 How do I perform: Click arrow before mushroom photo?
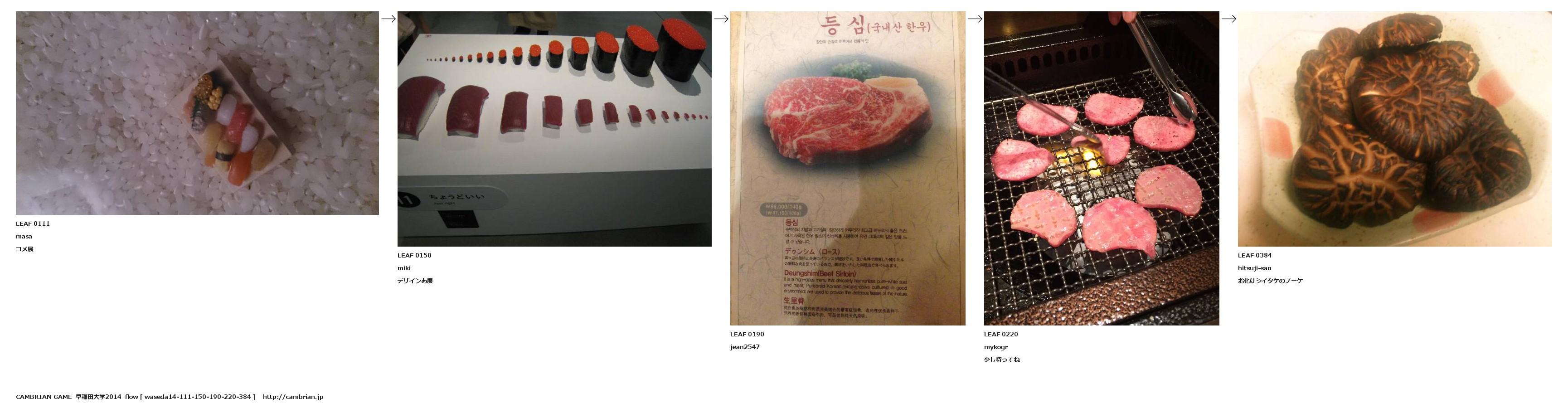pyautogui.click(x=1229, y=19)
